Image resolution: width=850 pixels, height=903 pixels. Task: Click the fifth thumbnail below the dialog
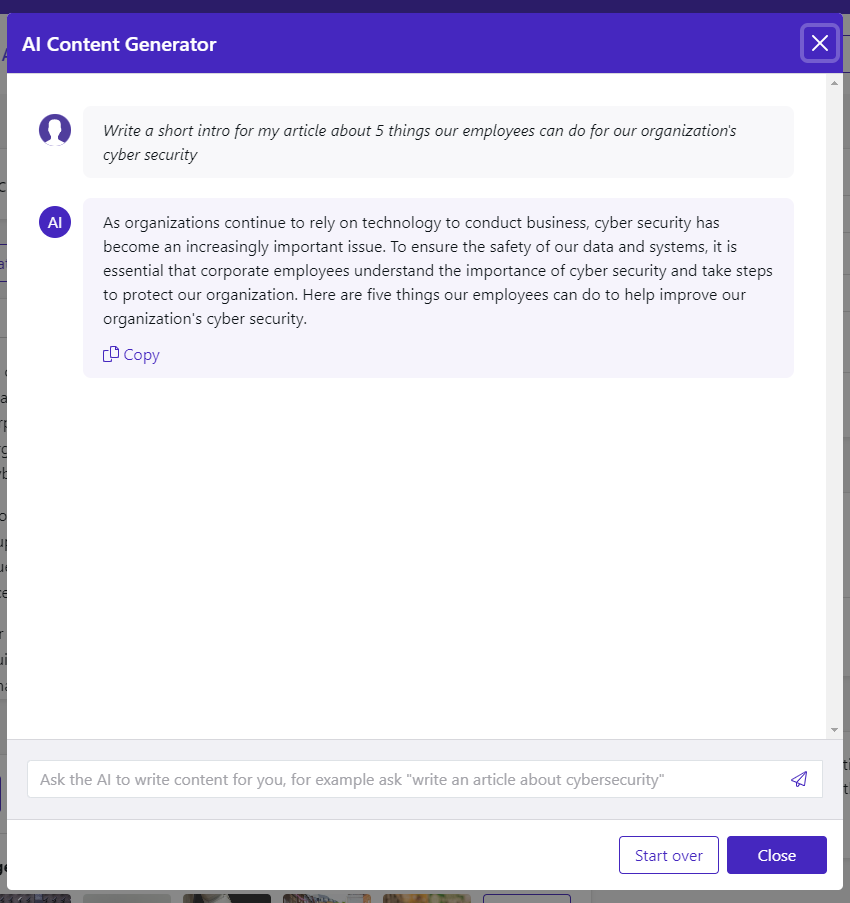pos(427,898)
